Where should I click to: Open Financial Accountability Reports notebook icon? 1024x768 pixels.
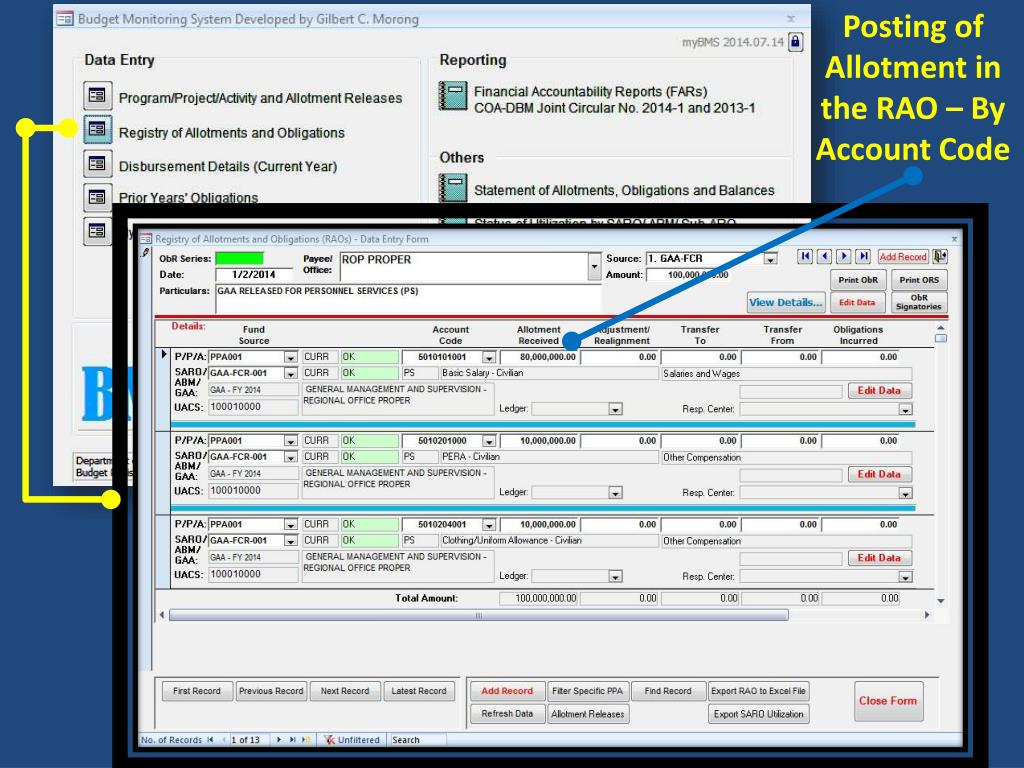click(453, 95)
